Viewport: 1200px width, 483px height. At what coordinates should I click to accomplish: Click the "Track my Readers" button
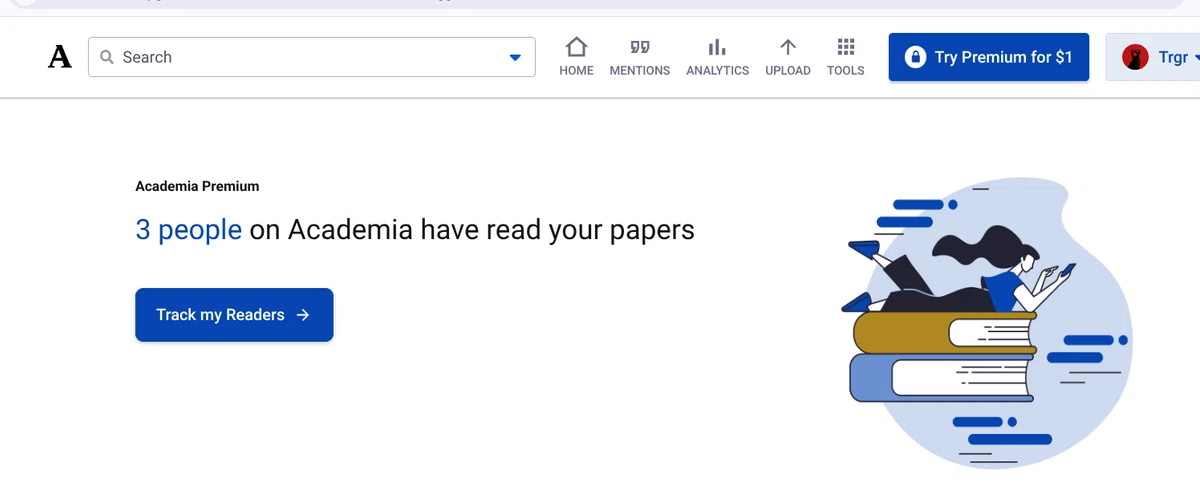(234, 315)
